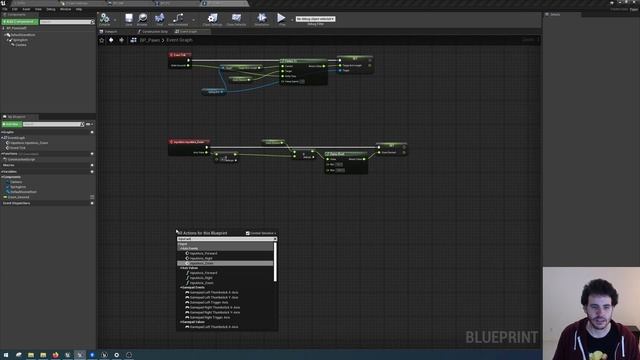This screenshot has height=360, width=640.
Task: Open the Help menu
Action: pyautogui.click(x=79, y=9)
